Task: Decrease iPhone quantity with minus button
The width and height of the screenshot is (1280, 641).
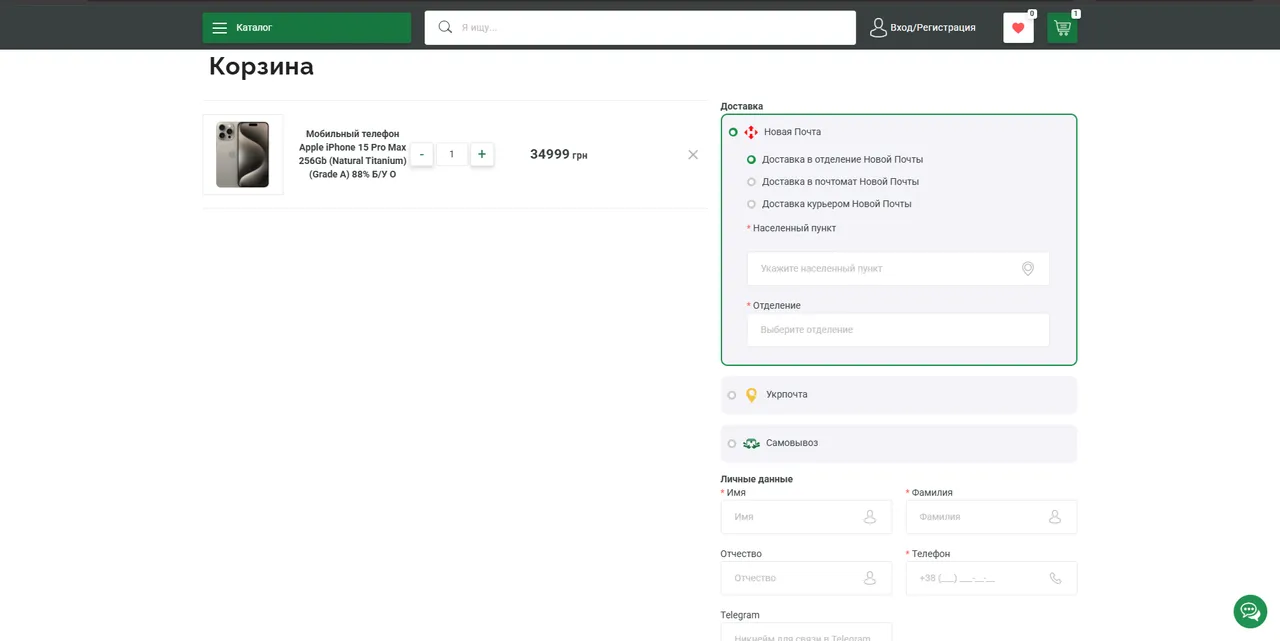Action: (x=422, y=154)
